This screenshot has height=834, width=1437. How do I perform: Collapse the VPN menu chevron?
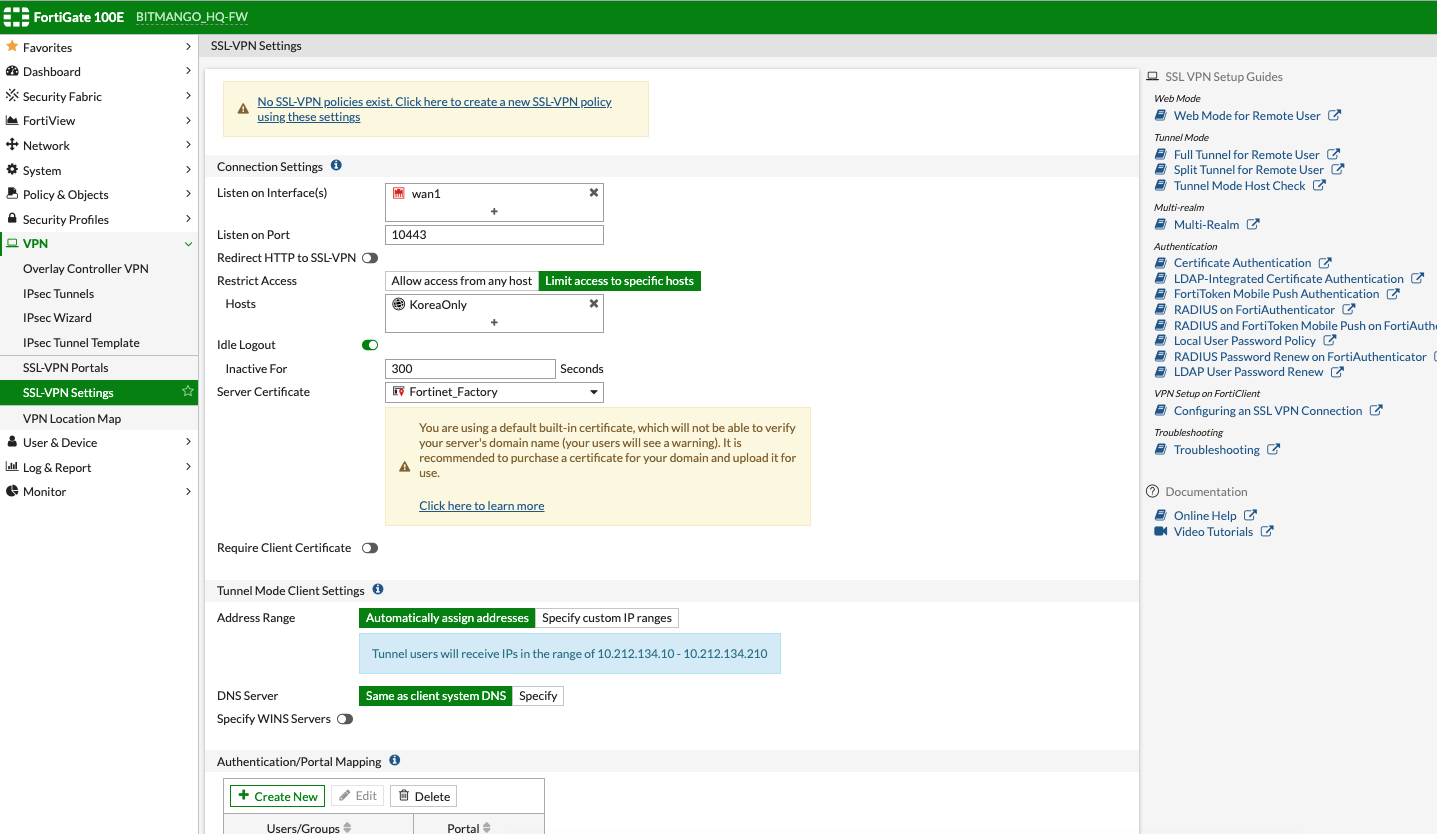pos(189,243)
